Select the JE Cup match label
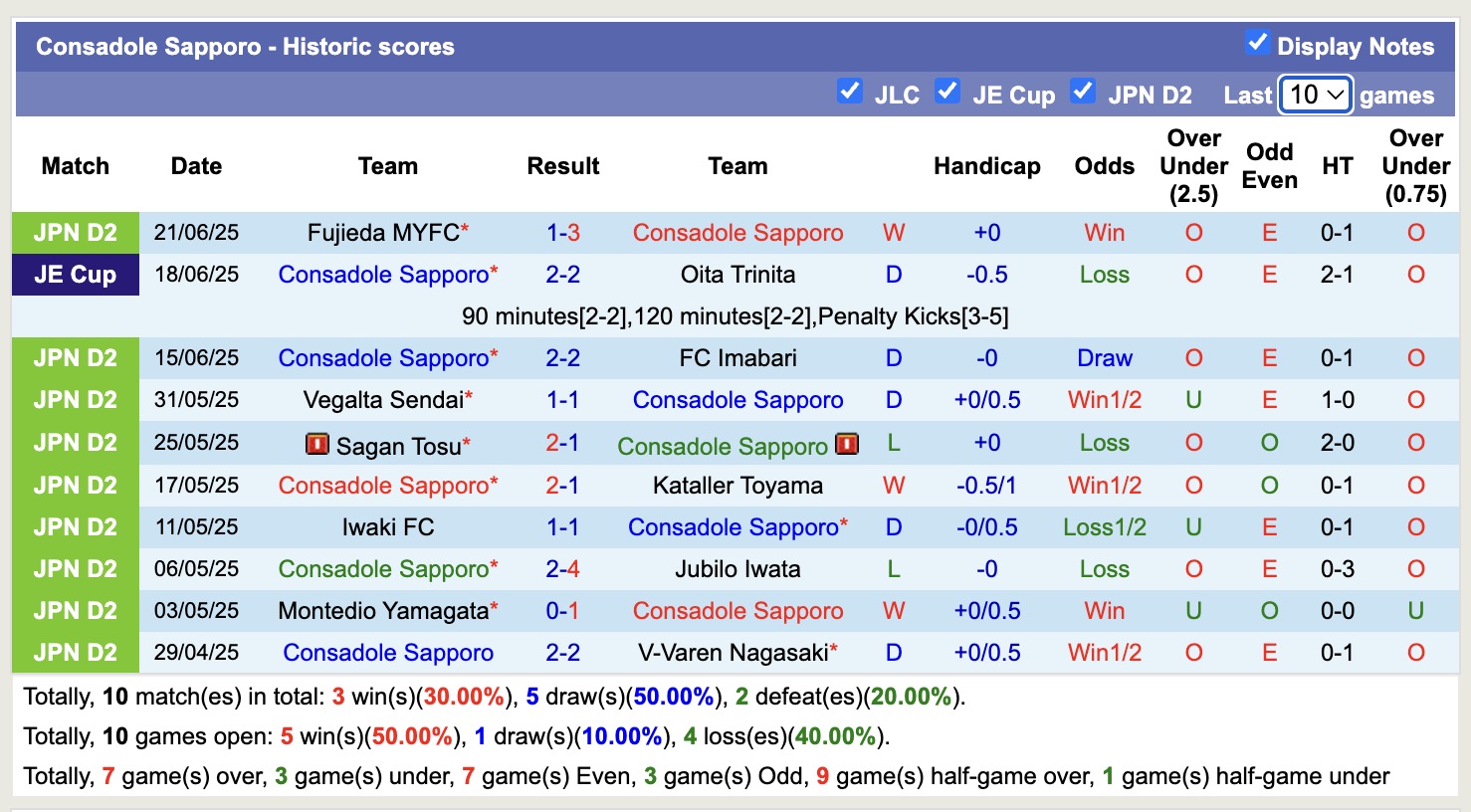Screen dimensions: 1471x812 (76, 275)
